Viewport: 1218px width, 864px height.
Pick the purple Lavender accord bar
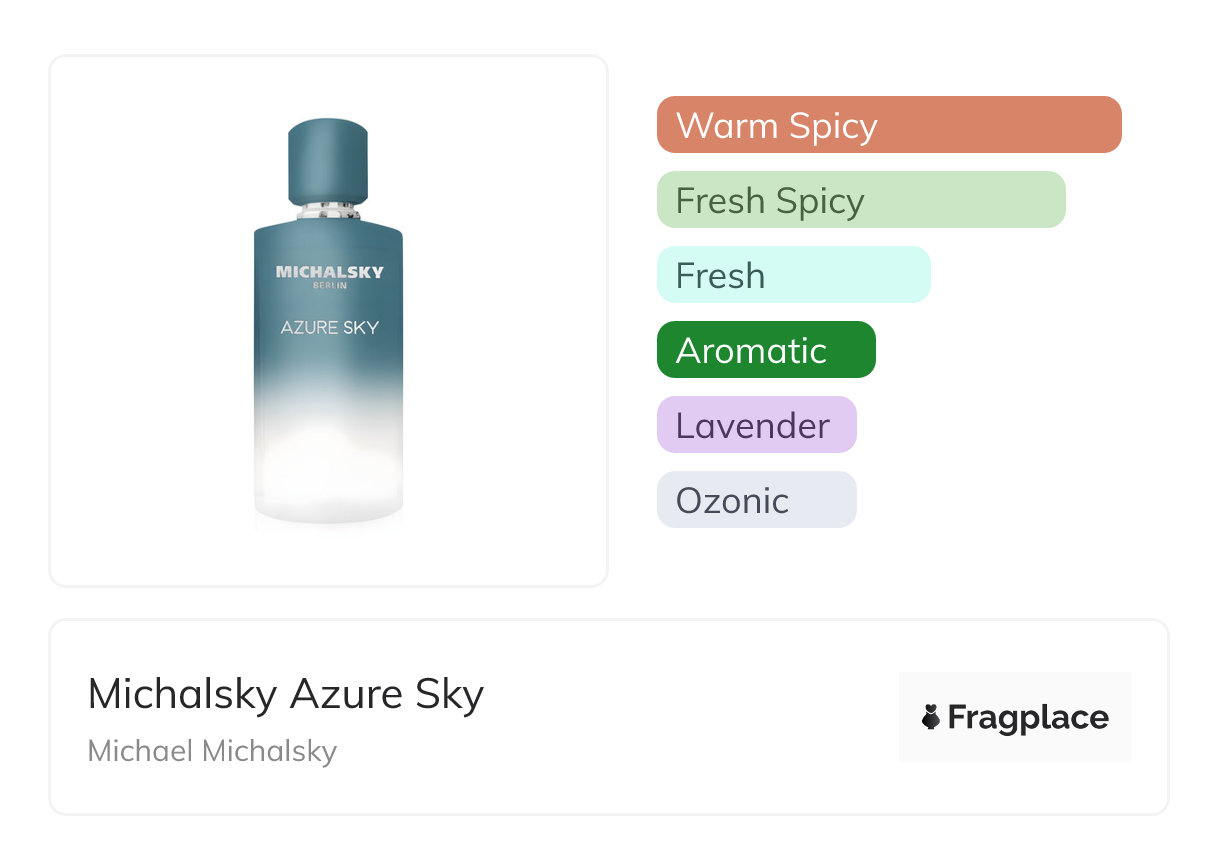click(756, 425)
